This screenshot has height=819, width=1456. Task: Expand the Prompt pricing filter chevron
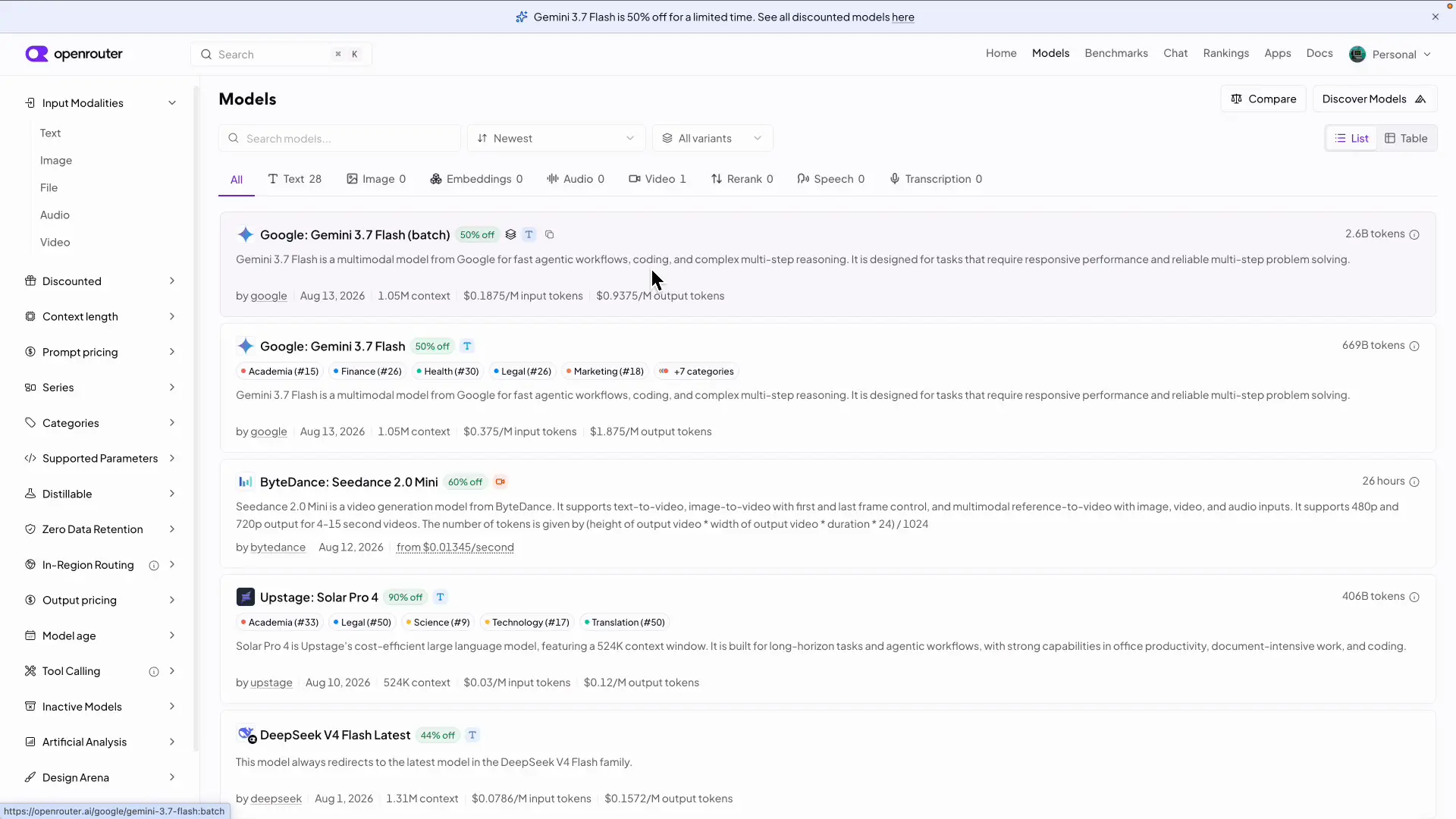(x=172, y=352)
